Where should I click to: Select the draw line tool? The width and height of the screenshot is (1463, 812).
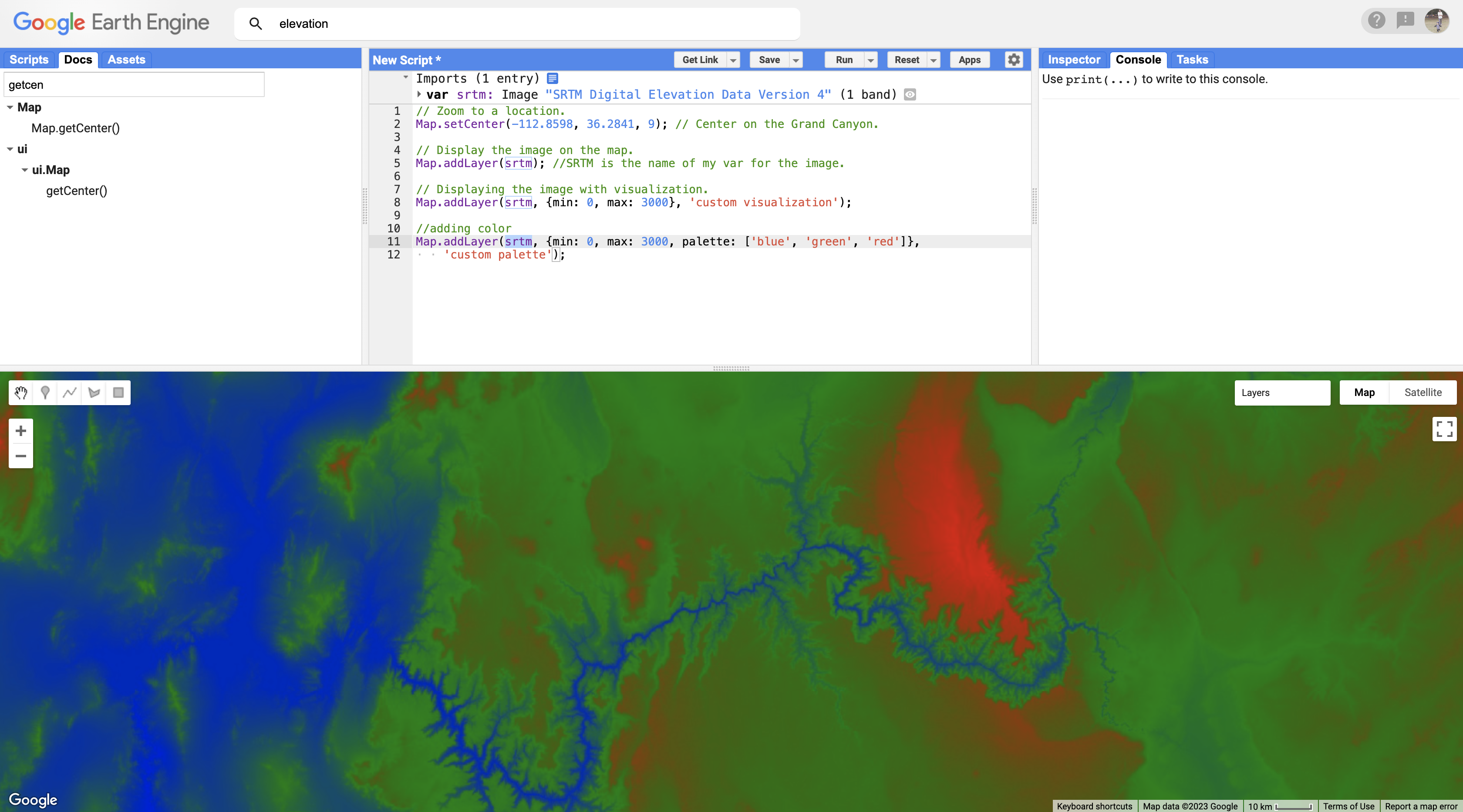pyautogui.click(x=70, y=393)
